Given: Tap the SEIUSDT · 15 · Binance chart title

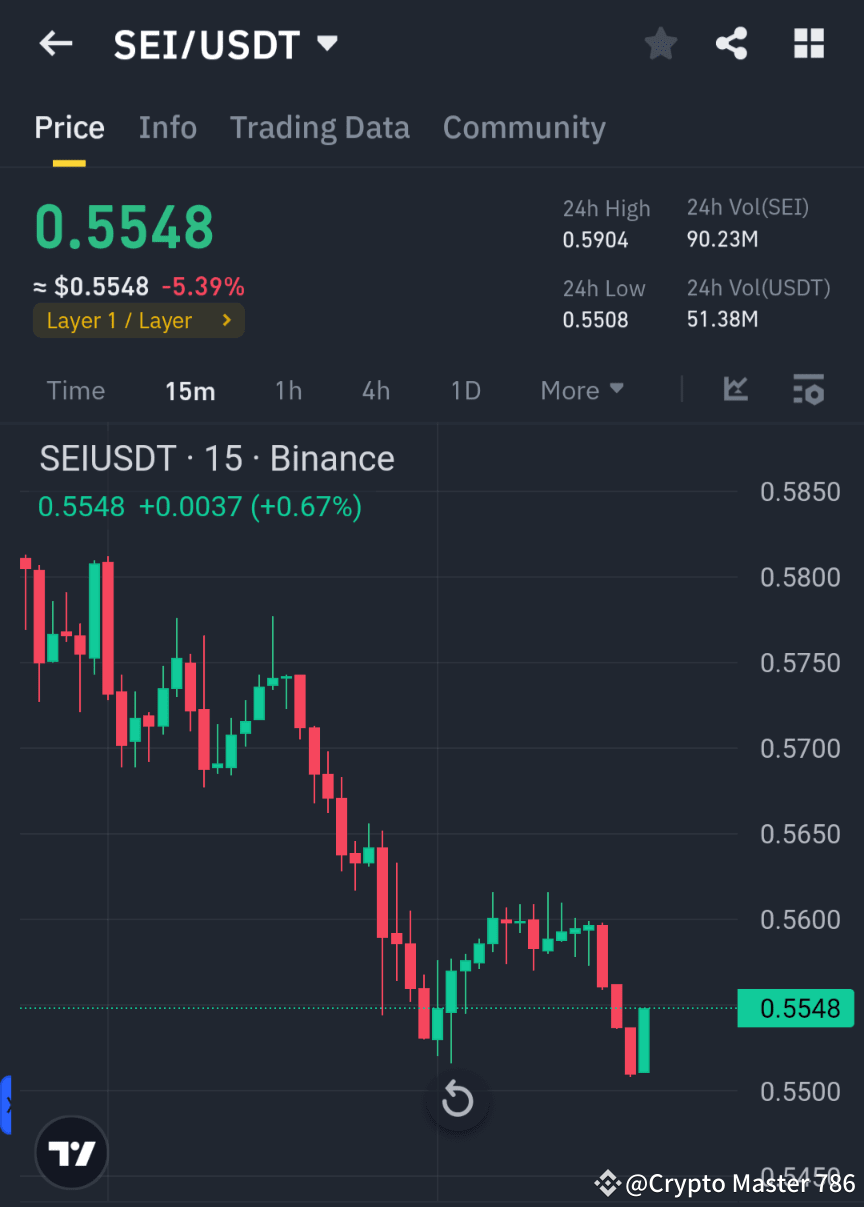Looking at the screenshot, I should pyautogui.click(x=216, y=457).
